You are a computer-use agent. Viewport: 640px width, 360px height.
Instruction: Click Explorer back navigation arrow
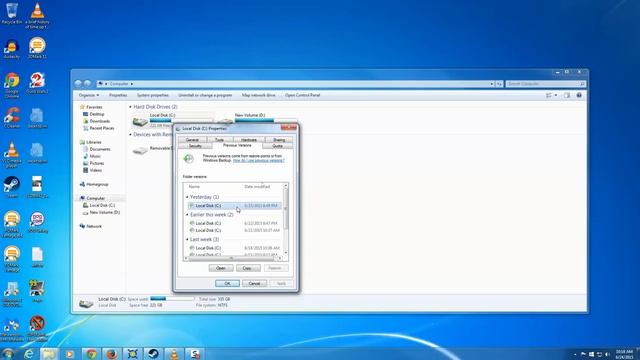coord(78,84)
